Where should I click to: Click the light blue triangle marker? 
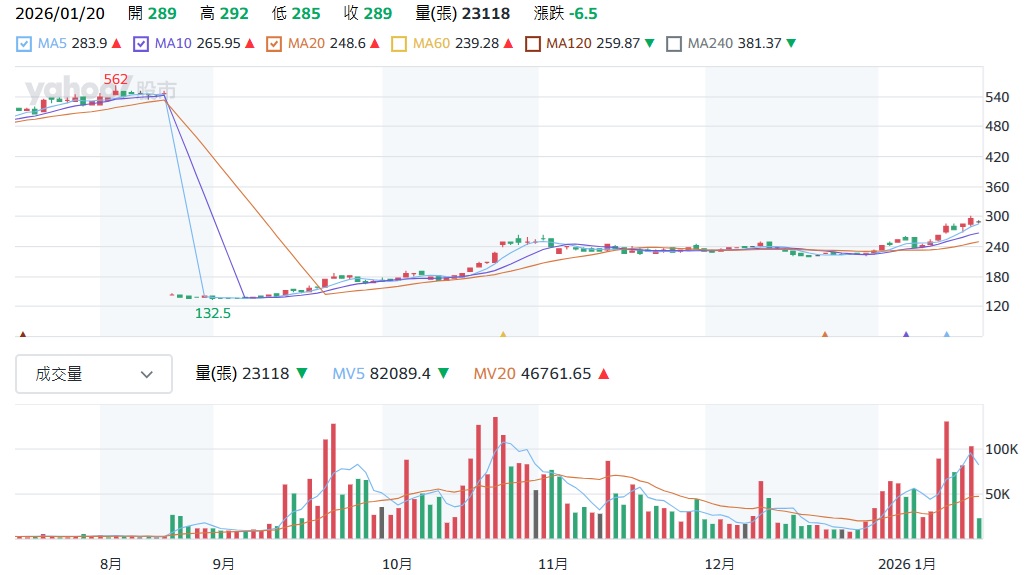tap(946, 336)
